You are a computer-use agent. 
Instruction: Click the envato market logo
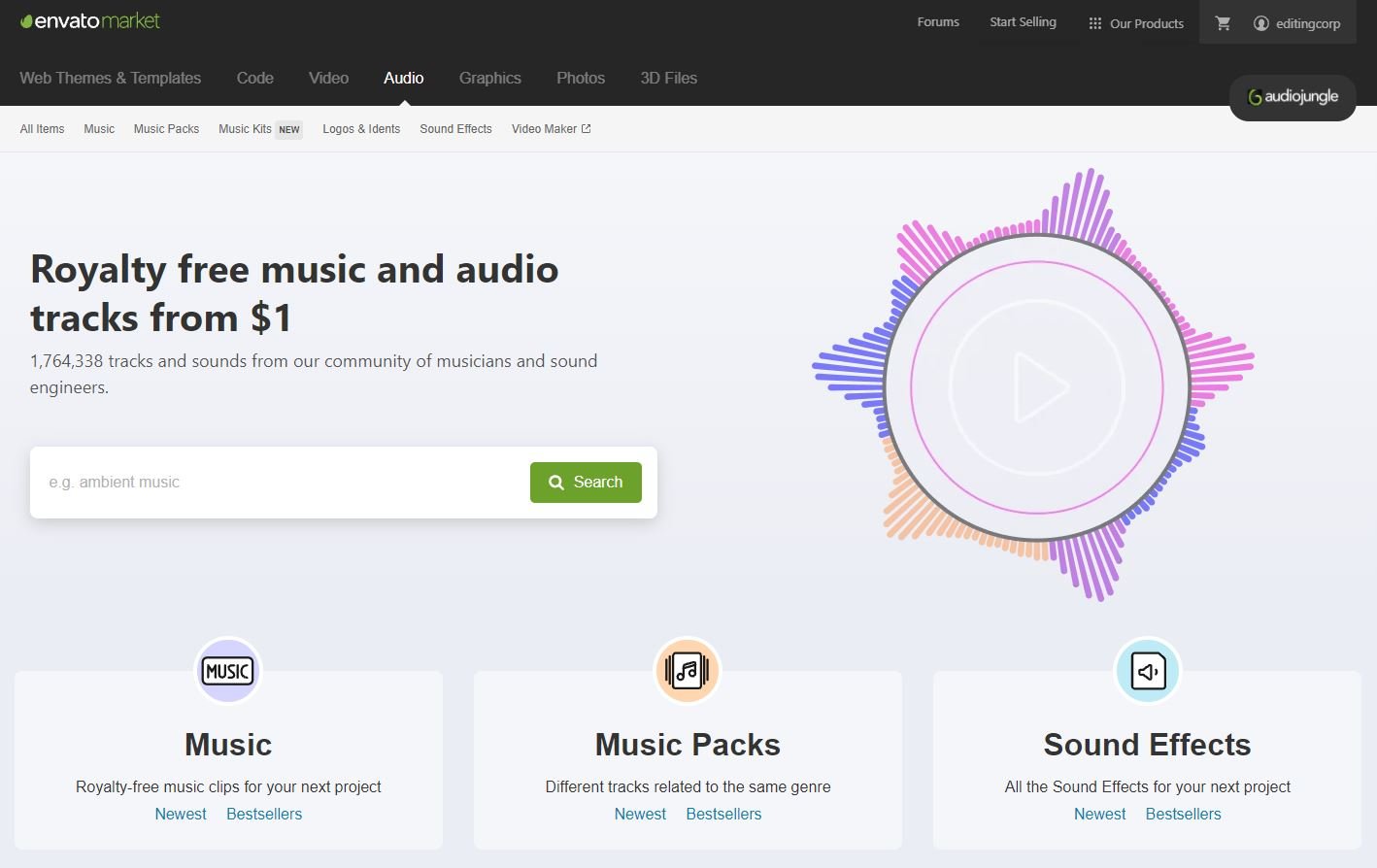click(x=88, y=19)
